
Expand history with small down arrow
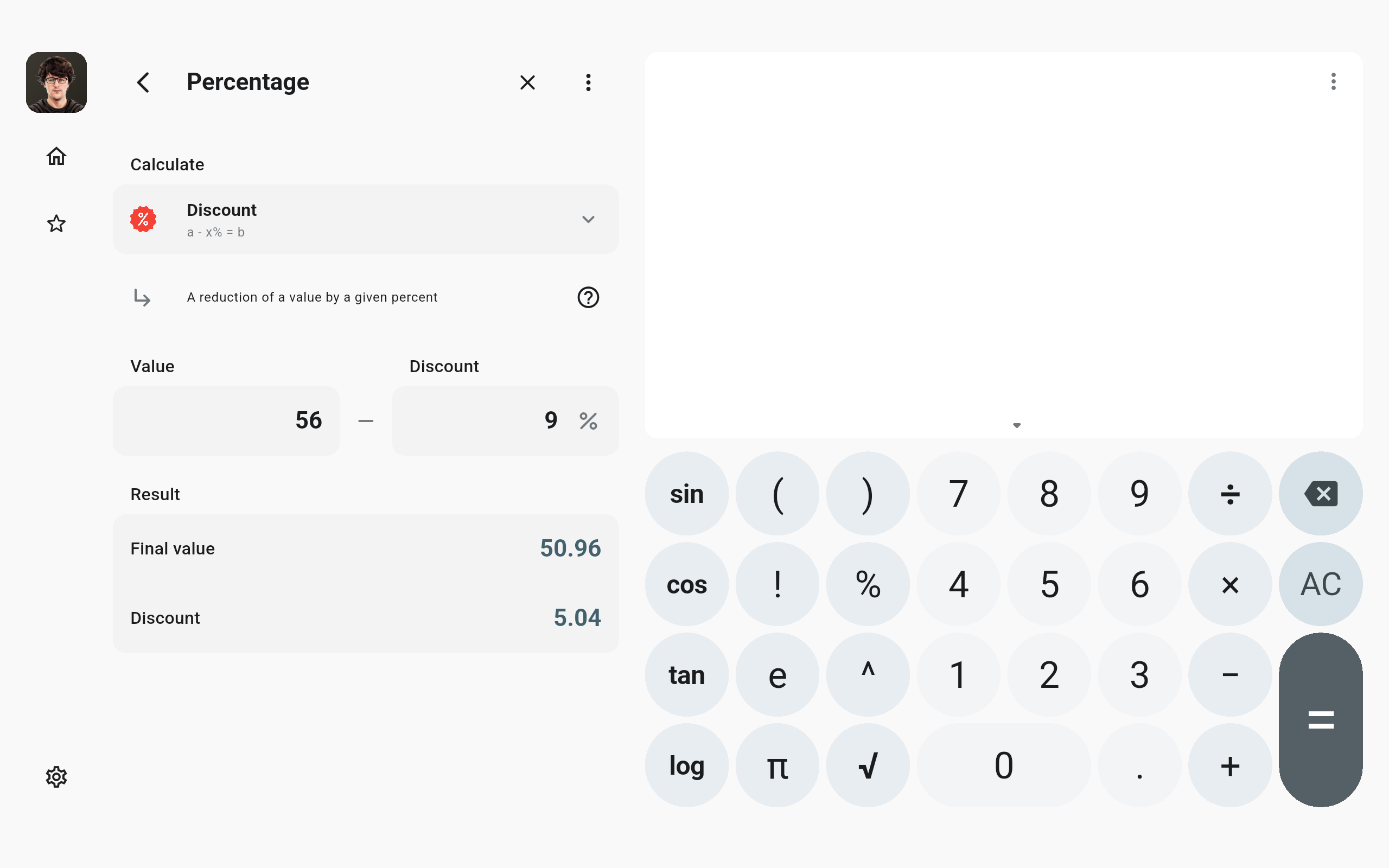[x=1016, y=425]
